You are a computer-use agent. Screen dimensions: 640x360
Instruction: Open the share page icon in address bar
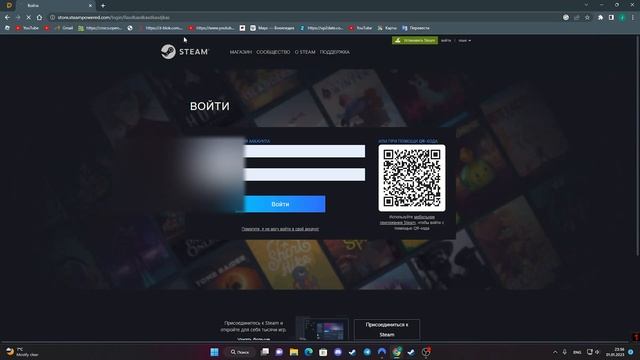(x=577, y=18)
